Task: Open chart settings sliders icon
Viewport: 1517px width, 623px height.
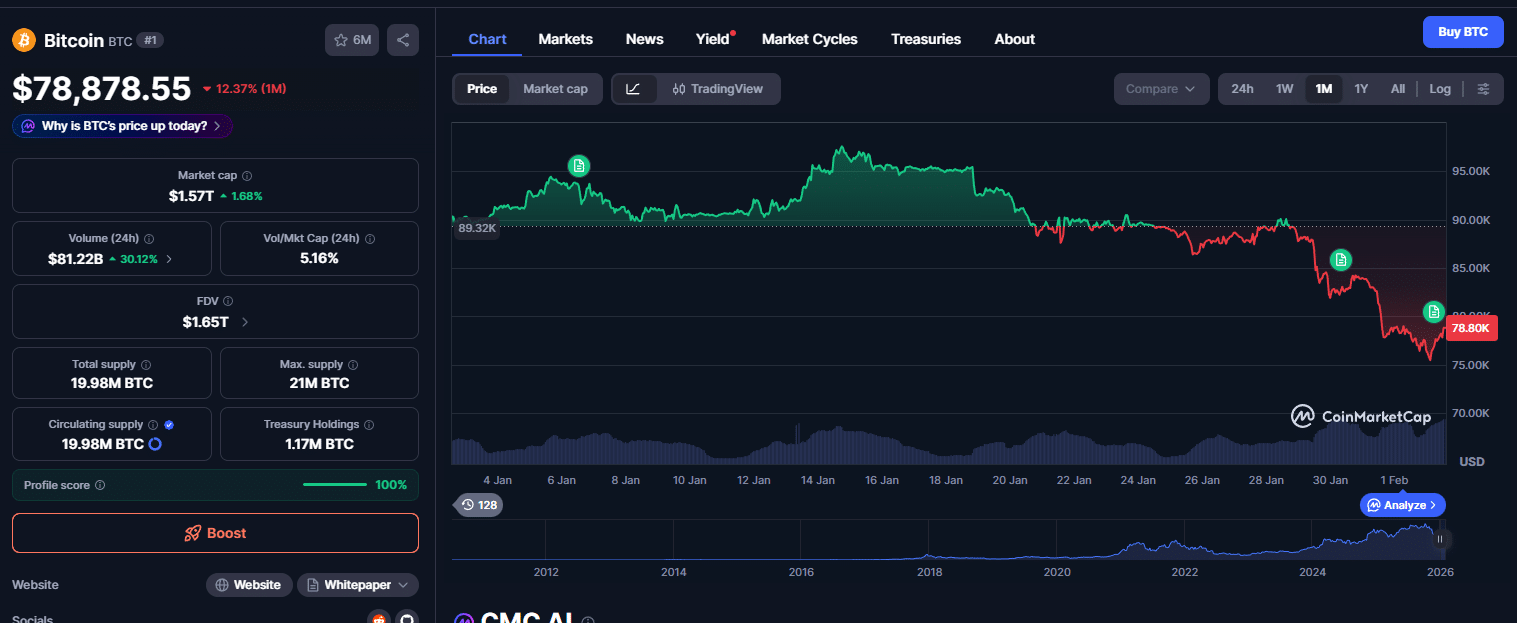Action: point(1484,88)
